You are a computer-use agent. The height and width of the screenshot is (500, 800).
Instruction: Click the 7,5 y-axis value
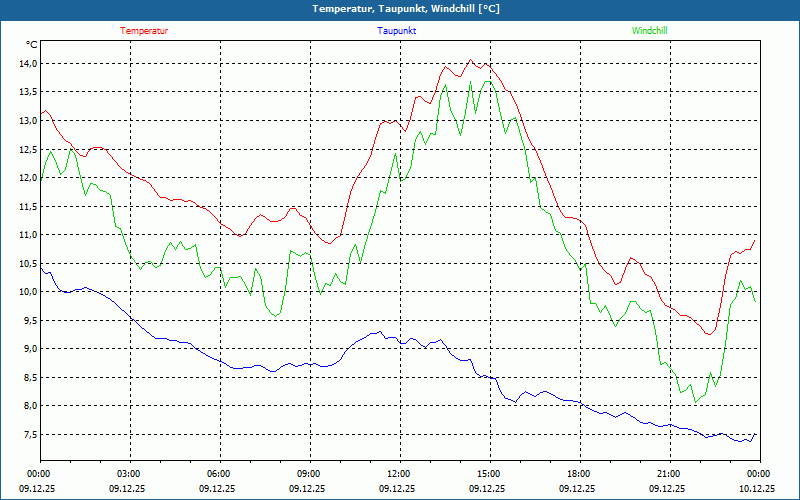click(x=25, y=435)
